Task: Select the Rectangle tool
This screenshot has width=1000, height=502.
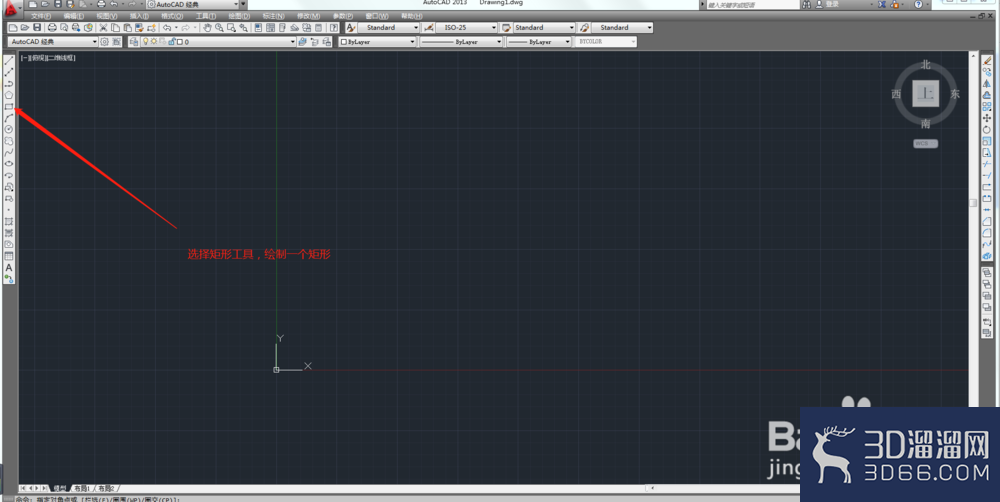Action: [x=9, y=107]
